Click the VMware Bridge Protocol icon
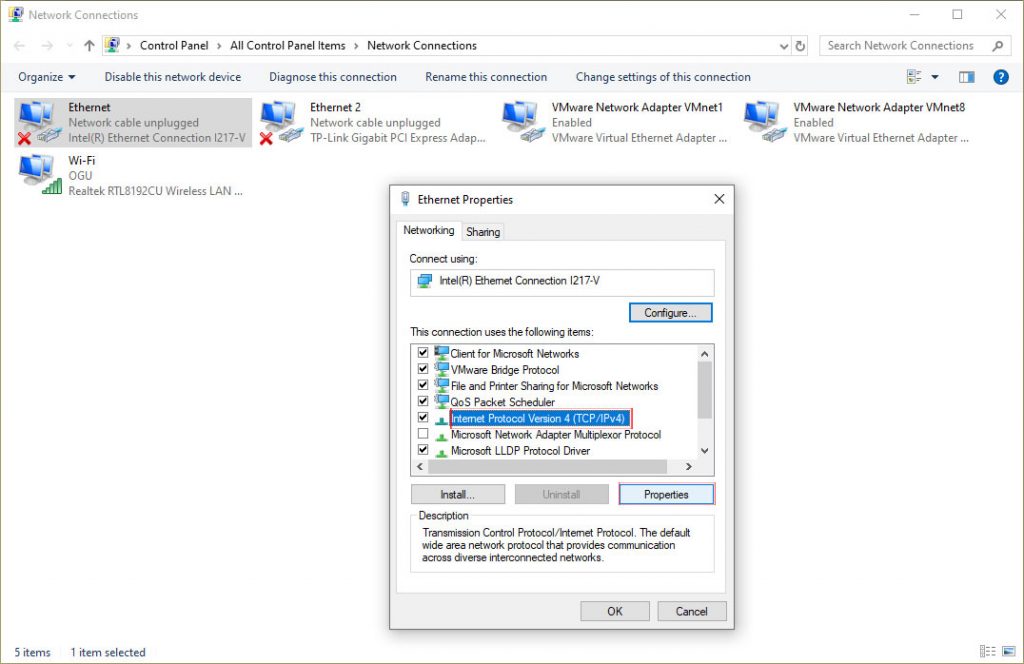Viewport: 1024px width, 664px height. click(441, 369)
